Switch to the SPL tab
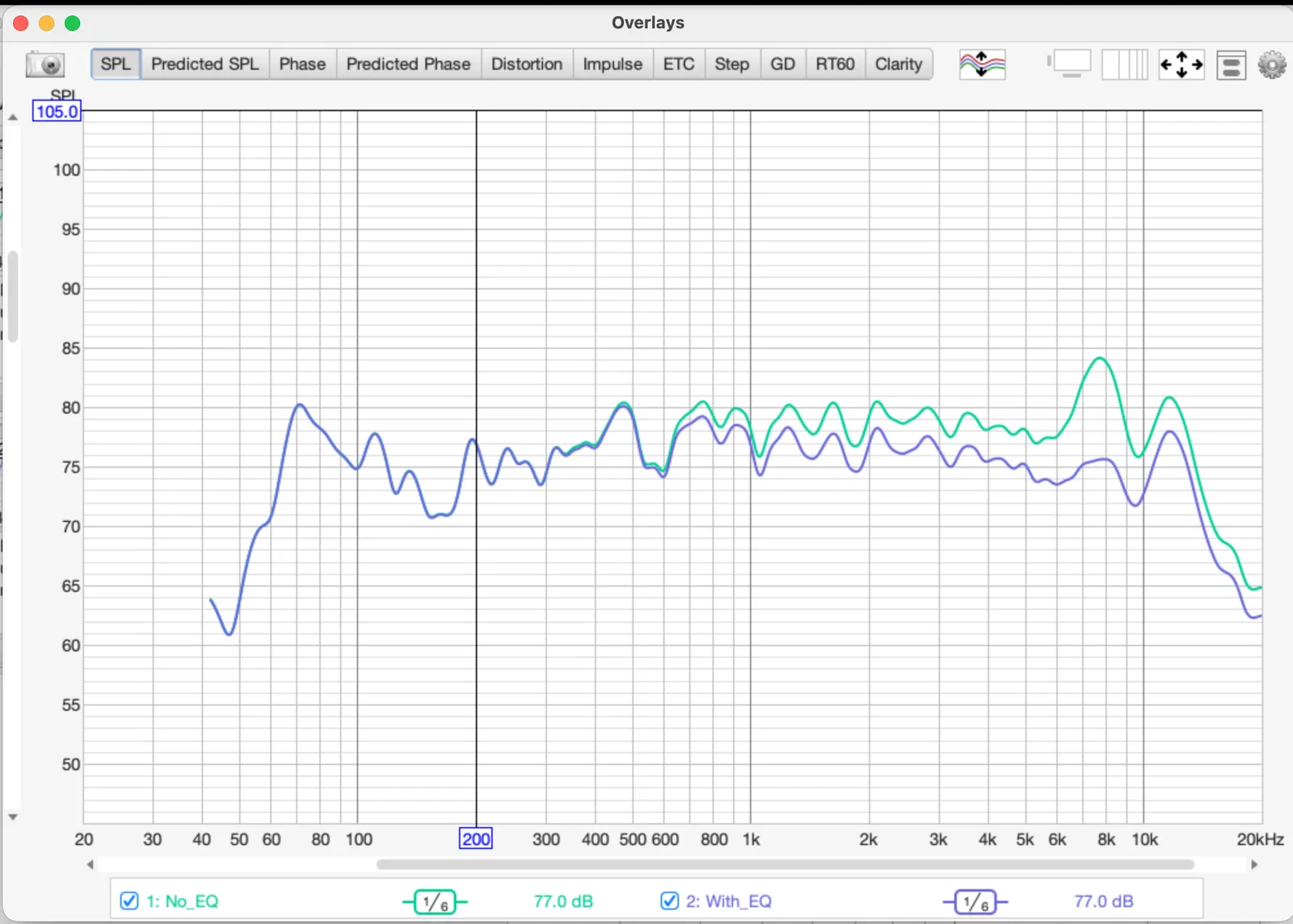Viewport: 1293px width, 924px height. [116, 64]
